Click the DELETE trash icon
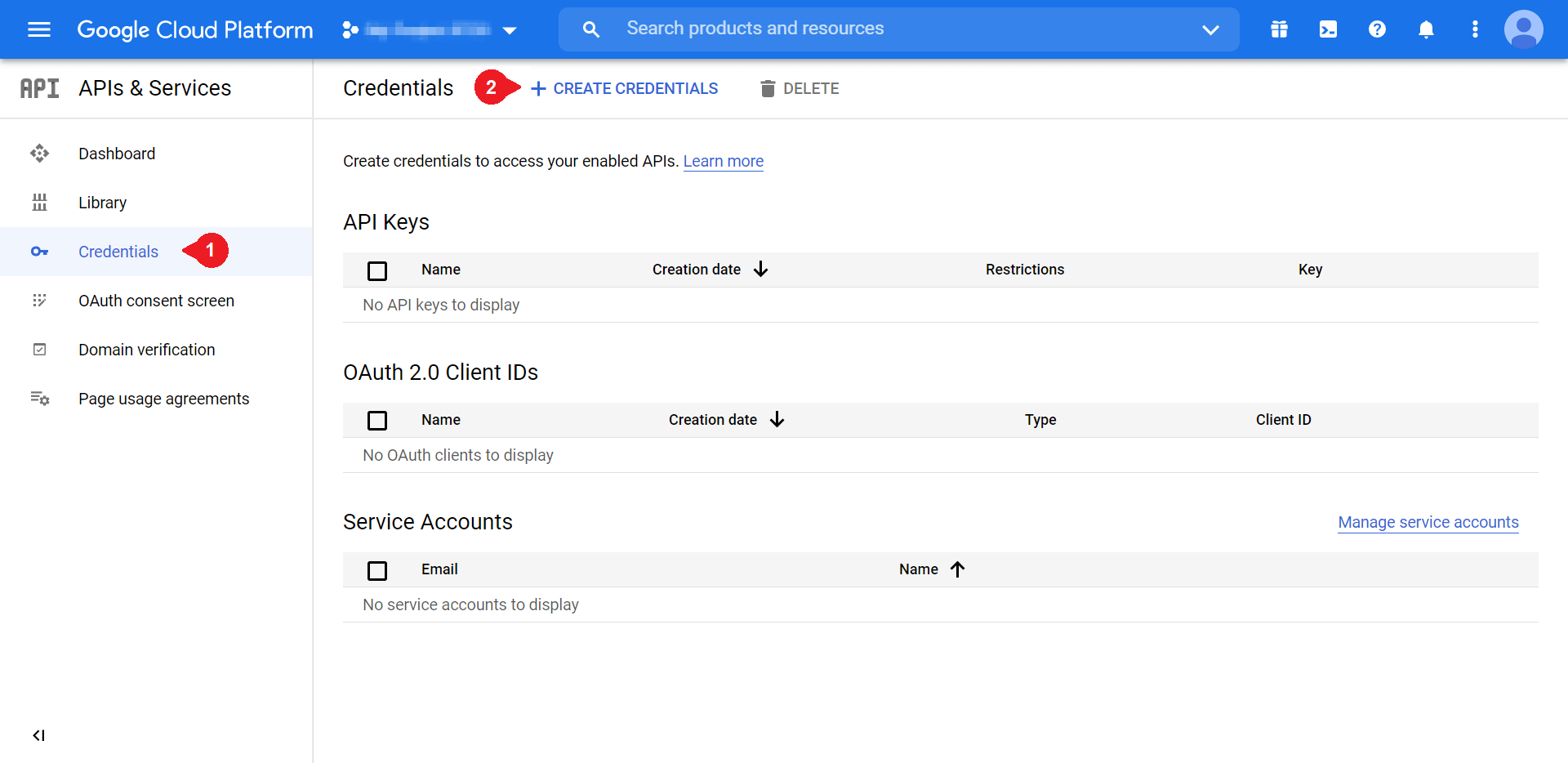The height and width of the screenshot is (763, 1568). coord(768,87)
